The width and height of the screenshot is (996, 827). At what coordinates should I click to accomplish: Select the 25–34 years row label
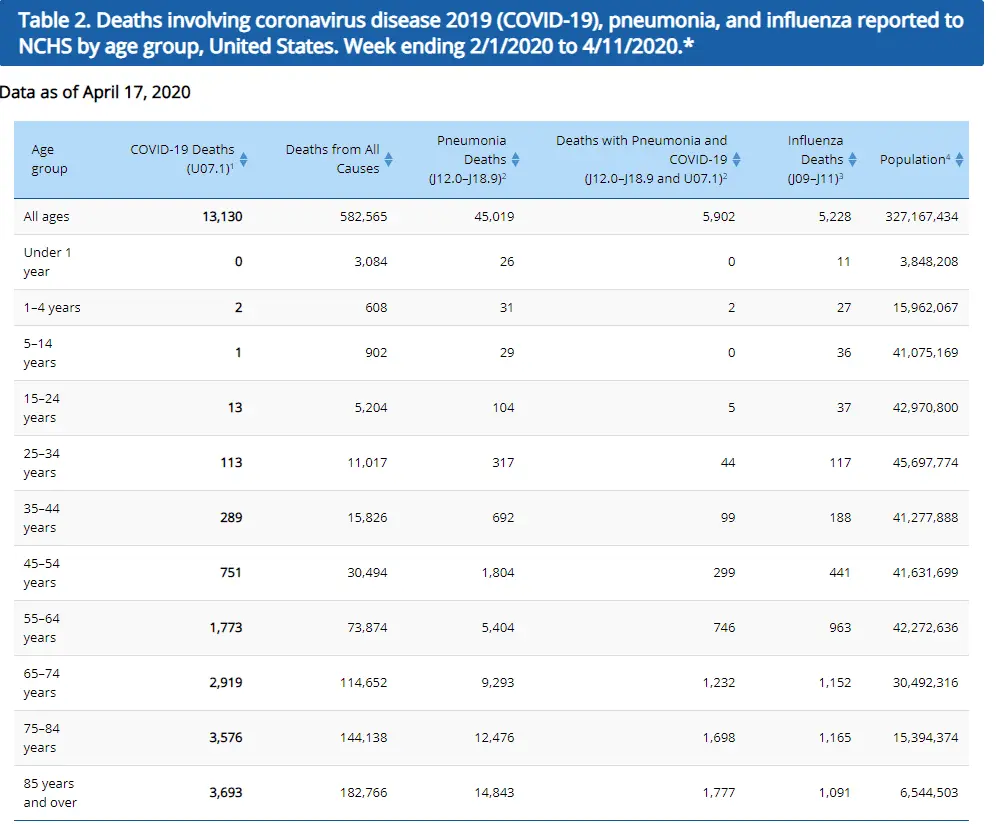(43, 462)
